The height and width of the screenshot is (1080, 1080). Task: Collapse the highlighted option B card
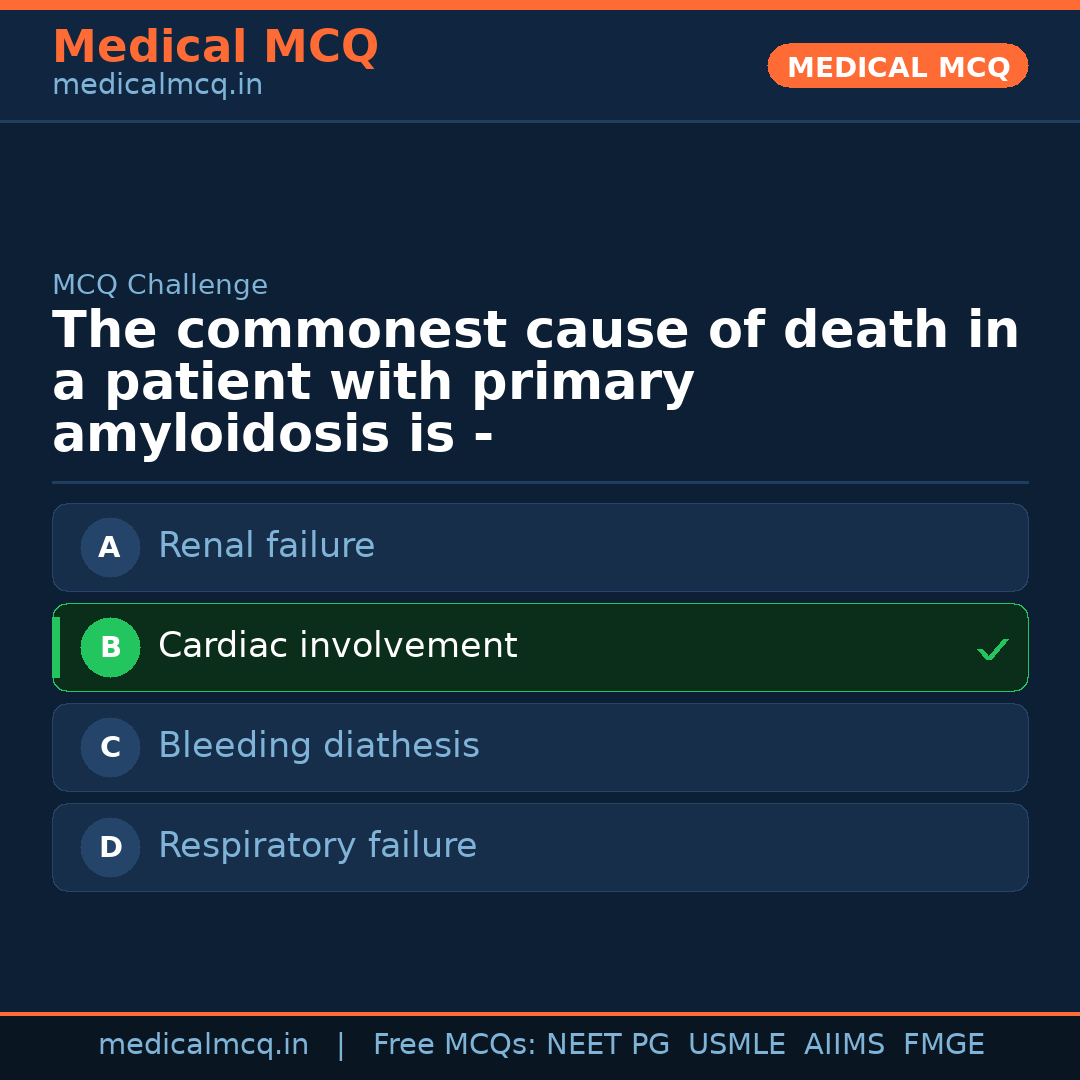[x=540, y=647]
